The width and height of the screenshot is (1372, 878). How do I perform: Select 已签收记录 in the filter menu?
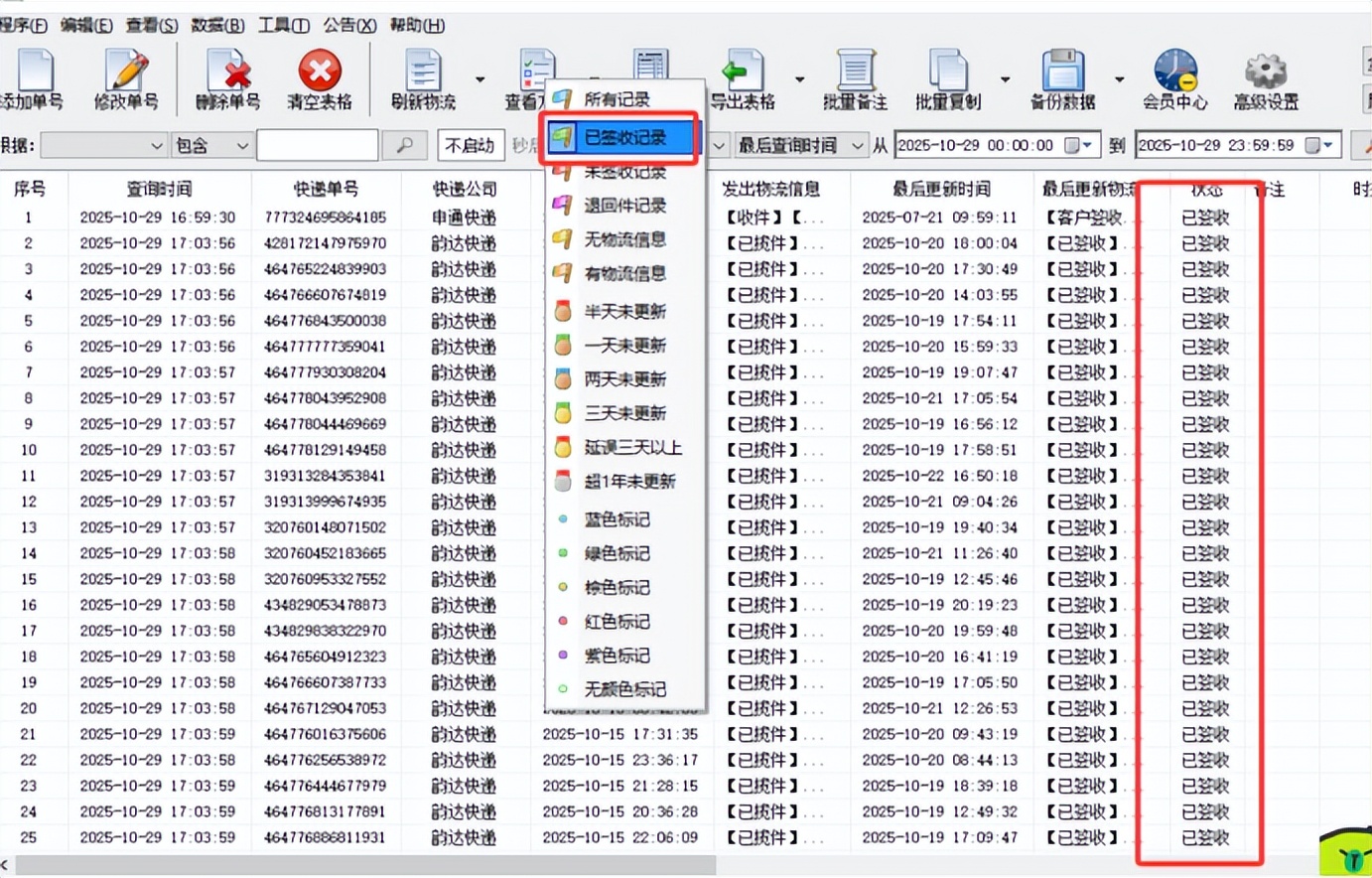(x=624, y=137)
